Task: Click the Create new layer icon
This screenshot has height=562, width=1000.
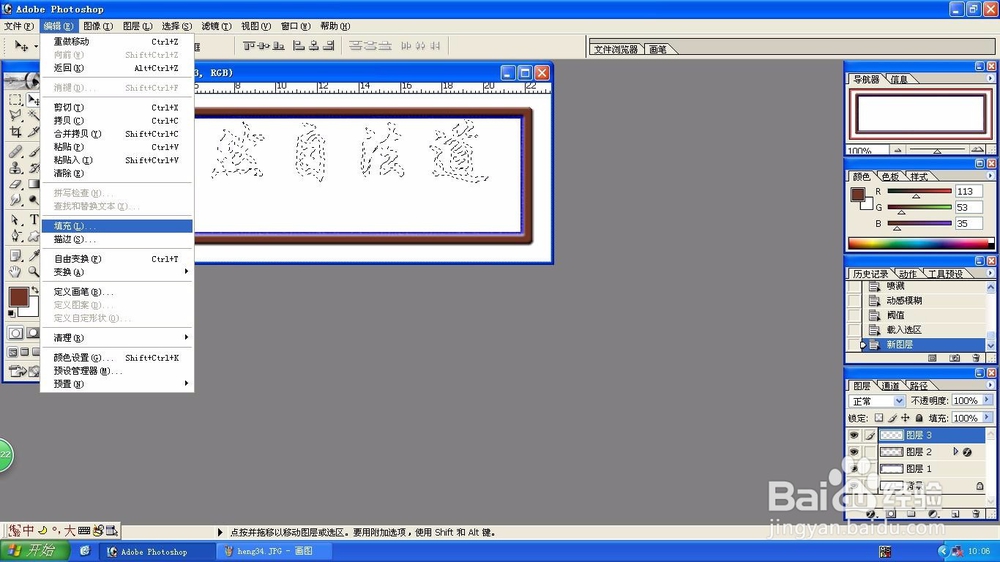Action: 955,514
